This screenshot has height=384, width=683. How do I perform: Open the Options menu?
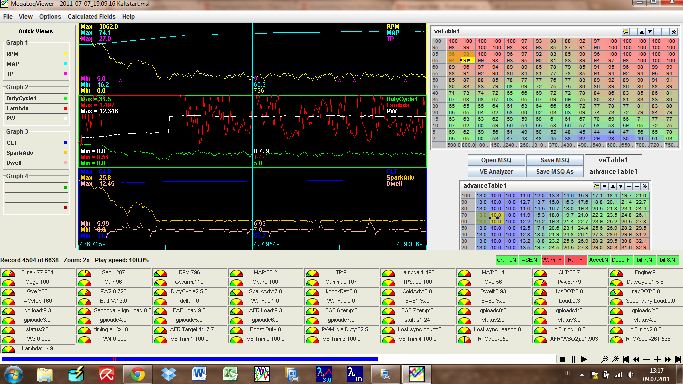(50, 17)
